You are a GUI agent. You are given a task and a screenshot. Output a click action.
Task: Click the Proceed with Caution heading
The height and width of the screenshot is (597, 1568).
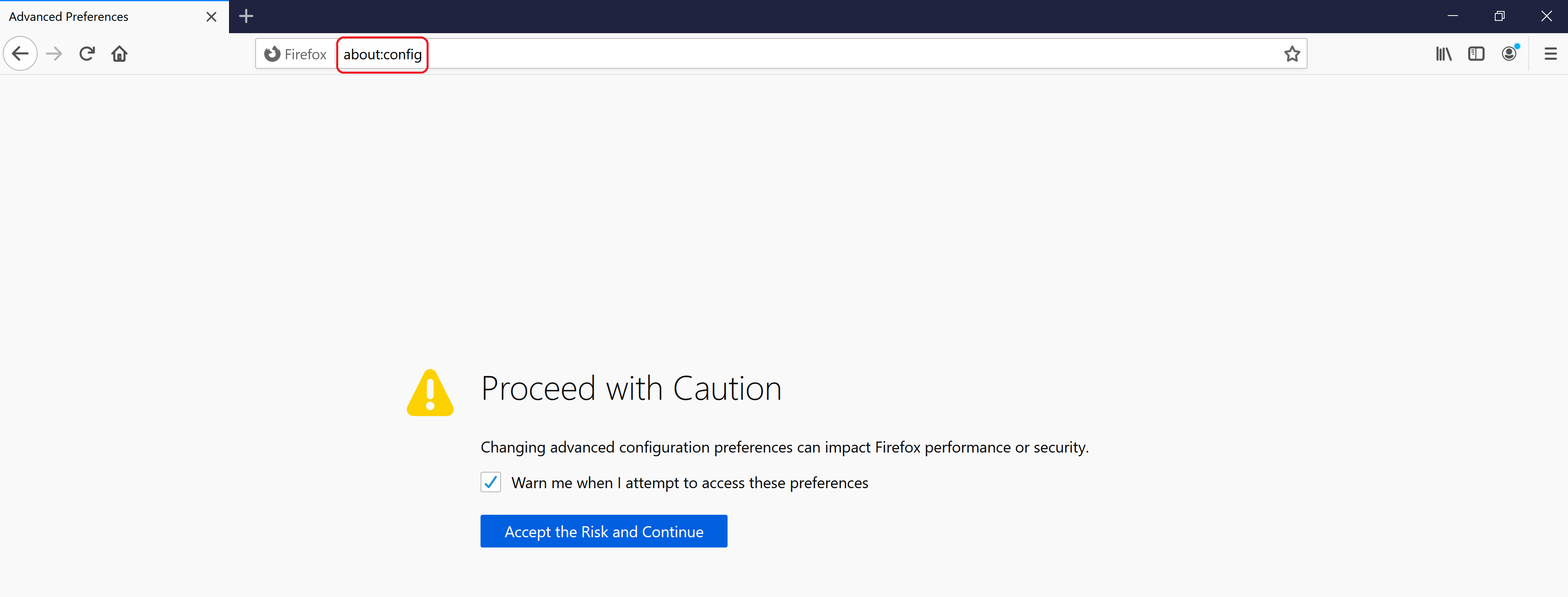click(x=631, y=389)
